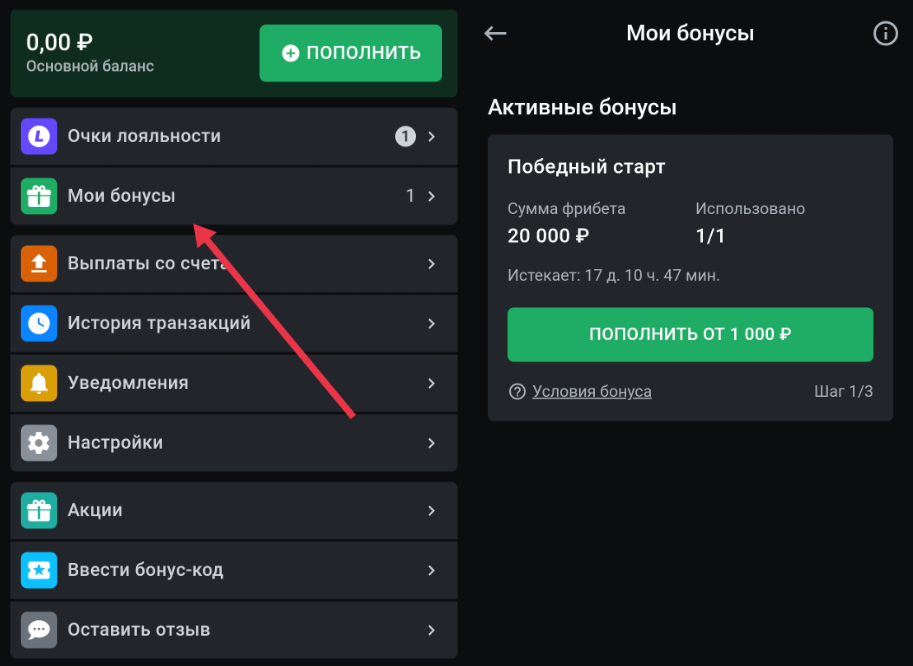913x666 pixels.
Task: Expand Оставить отзыв via its chevron
Action: tap(432, 630)
